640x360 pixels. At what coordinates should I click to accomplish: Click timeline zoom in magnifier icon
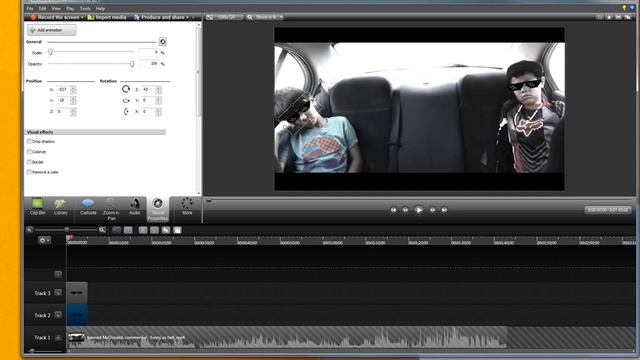102,230
